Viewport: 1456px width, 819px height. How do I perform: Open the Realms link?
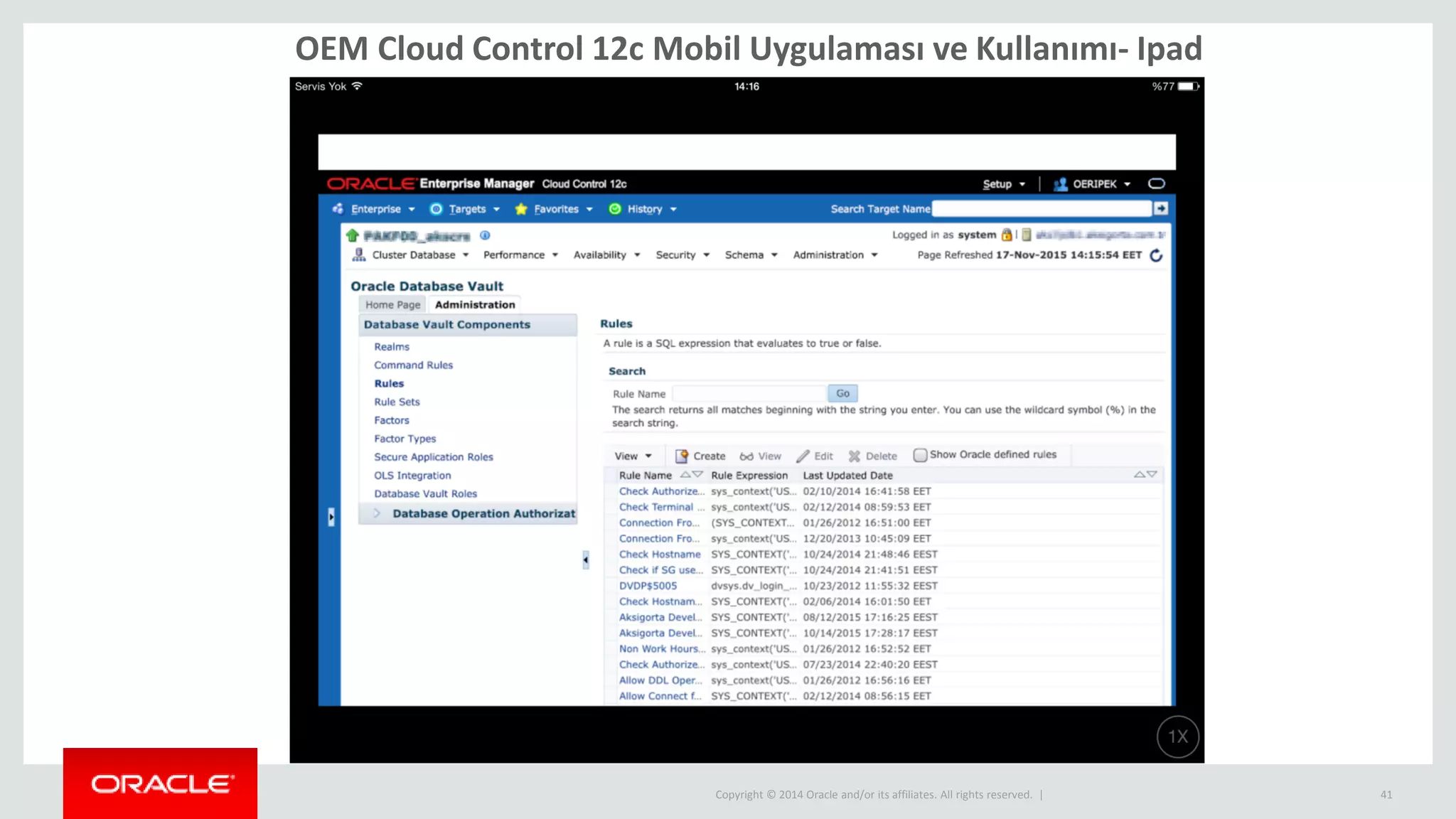coord(392,346)
